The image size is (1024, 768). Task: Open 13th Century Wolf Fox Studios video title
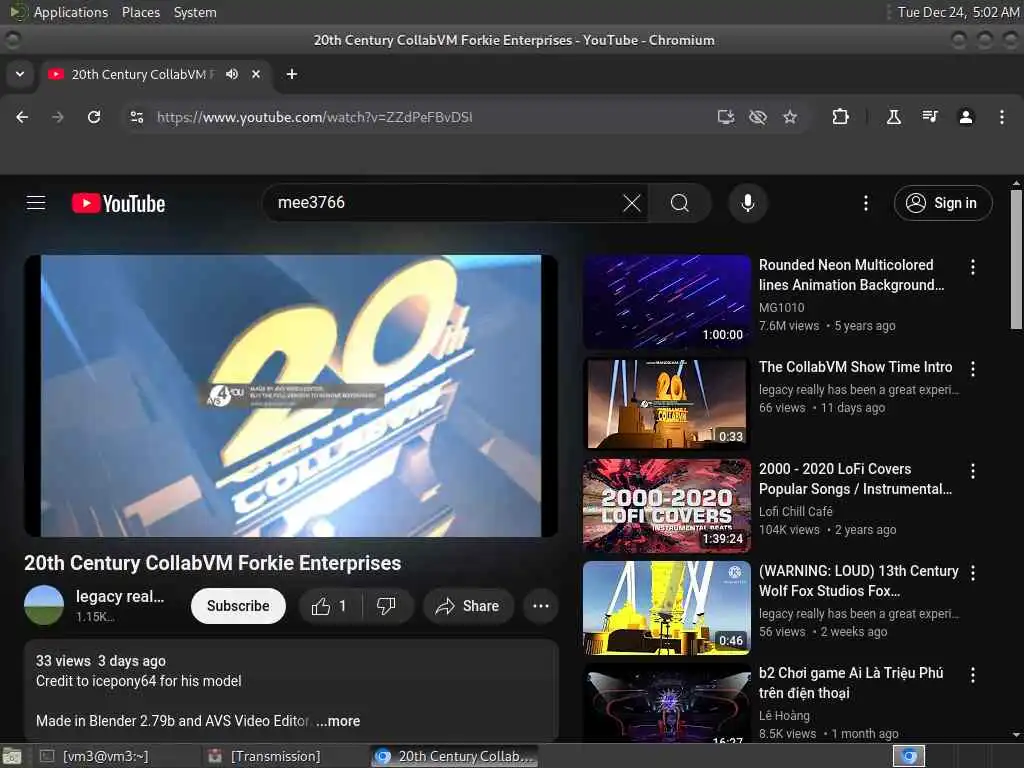coord(858,581)
